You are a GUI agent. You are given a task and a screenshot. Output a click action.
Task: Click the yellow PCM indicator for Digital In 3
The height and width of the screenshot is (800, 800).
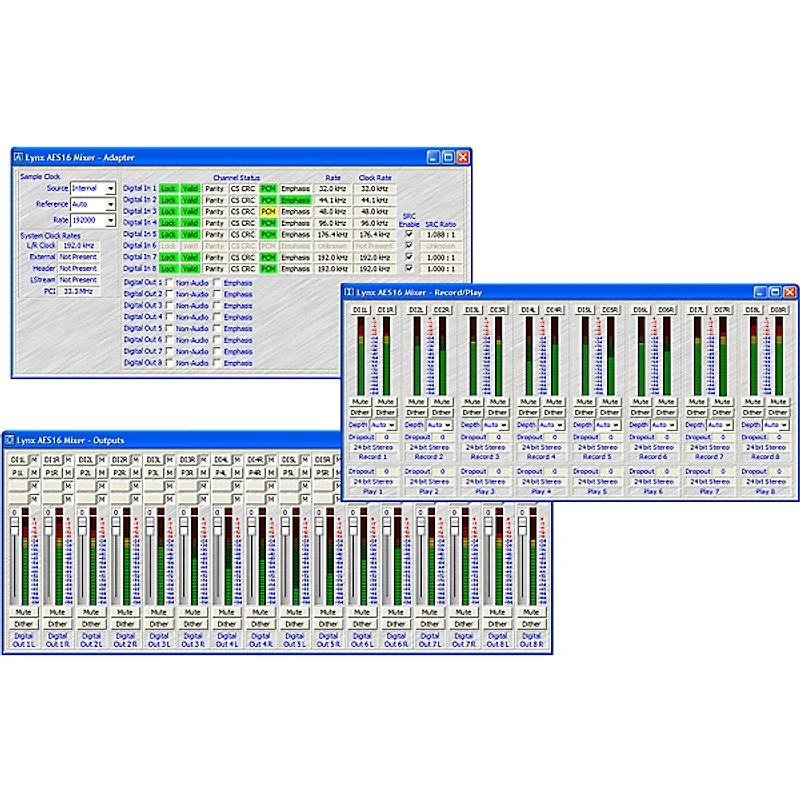coord(267,211)
